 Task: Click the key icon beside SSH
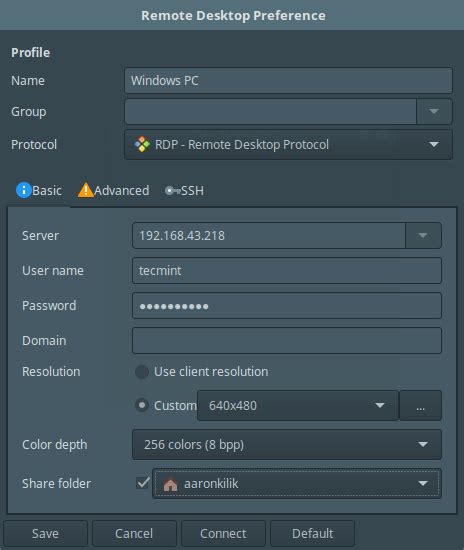[172, 190]
